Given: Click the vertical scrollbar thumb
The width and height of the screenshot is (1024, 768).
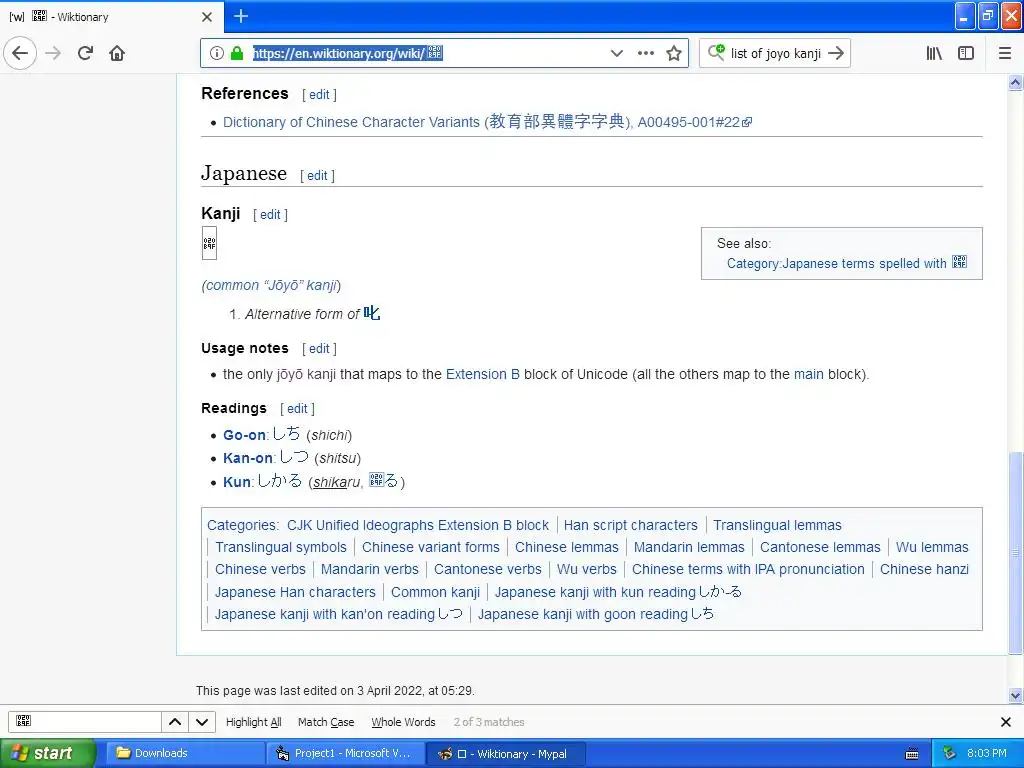Looking at the screenshot, I should click(1016, 552).
